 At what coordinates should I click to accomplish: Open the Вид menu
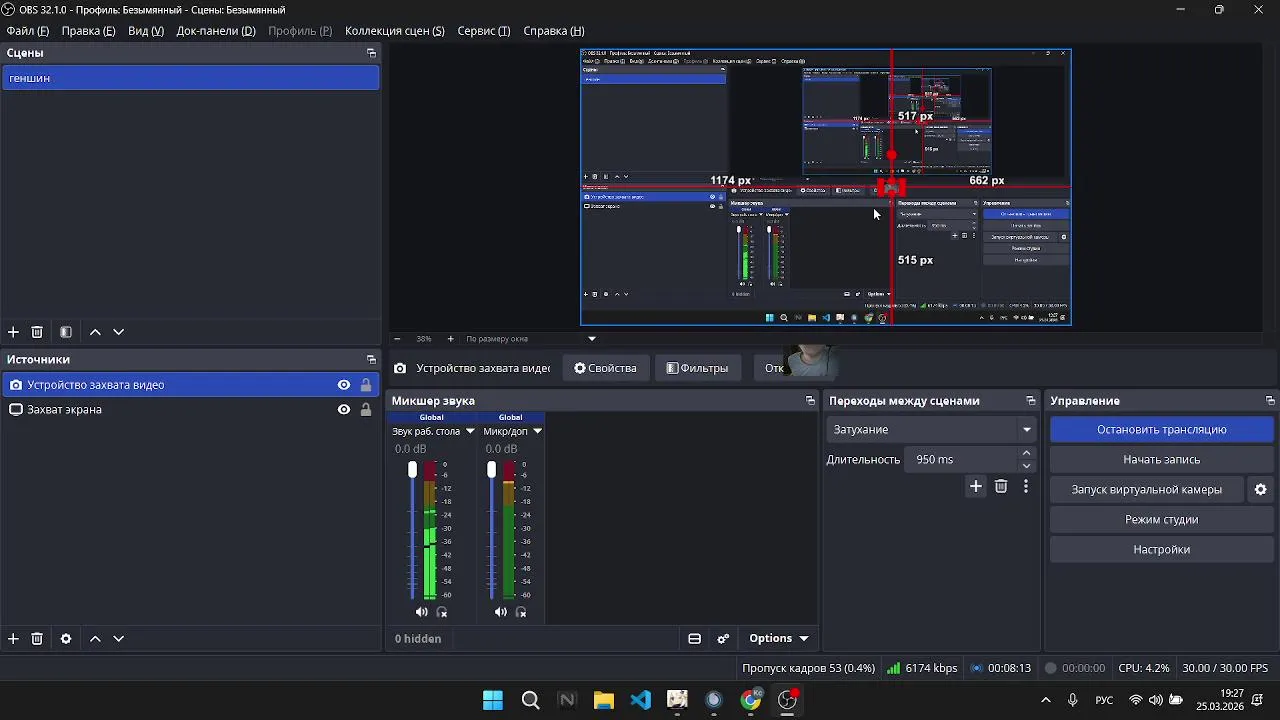(x=145, y=31)
